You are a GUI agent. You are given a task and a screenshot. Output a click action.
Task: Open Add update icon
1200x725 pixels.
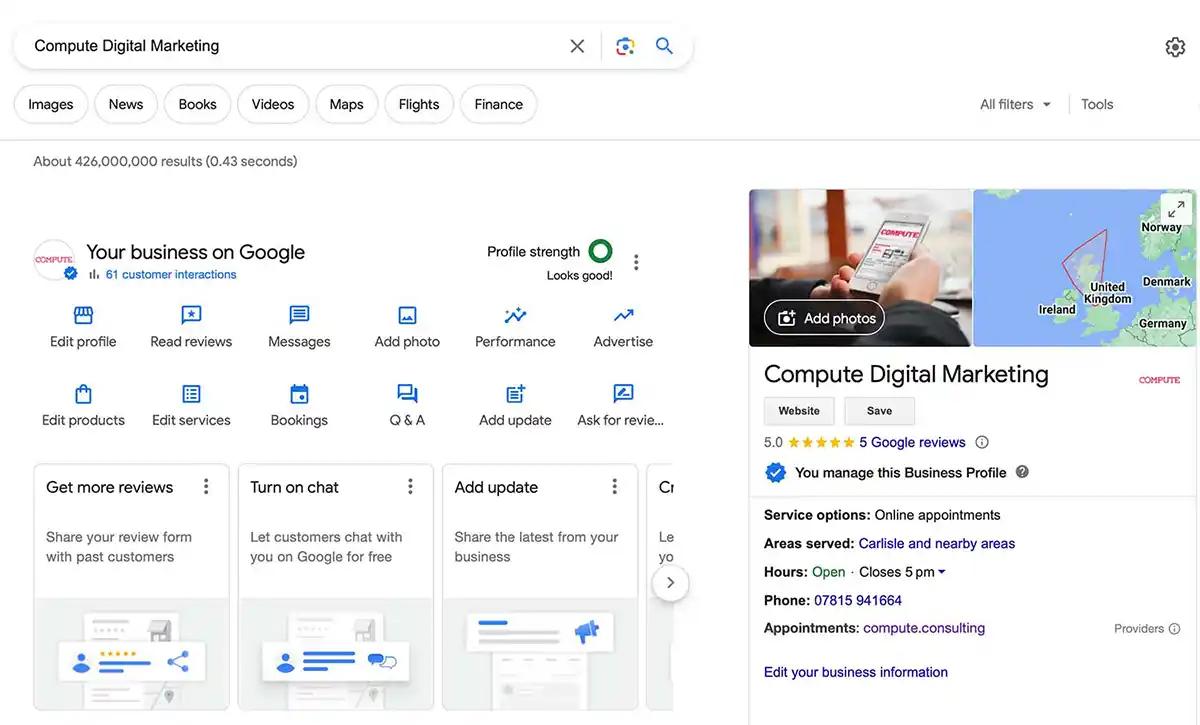515,394
